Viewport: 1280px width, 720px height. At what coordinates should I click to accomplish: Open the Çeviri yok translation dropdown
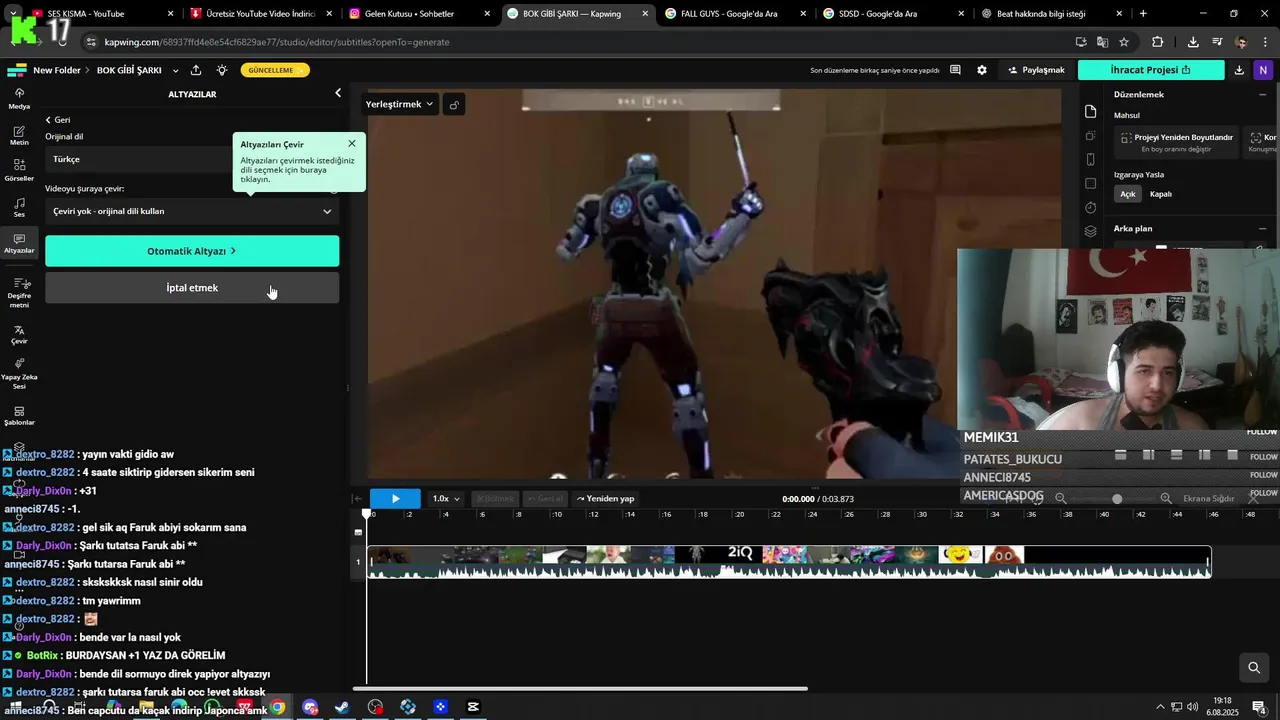[192, 211]
